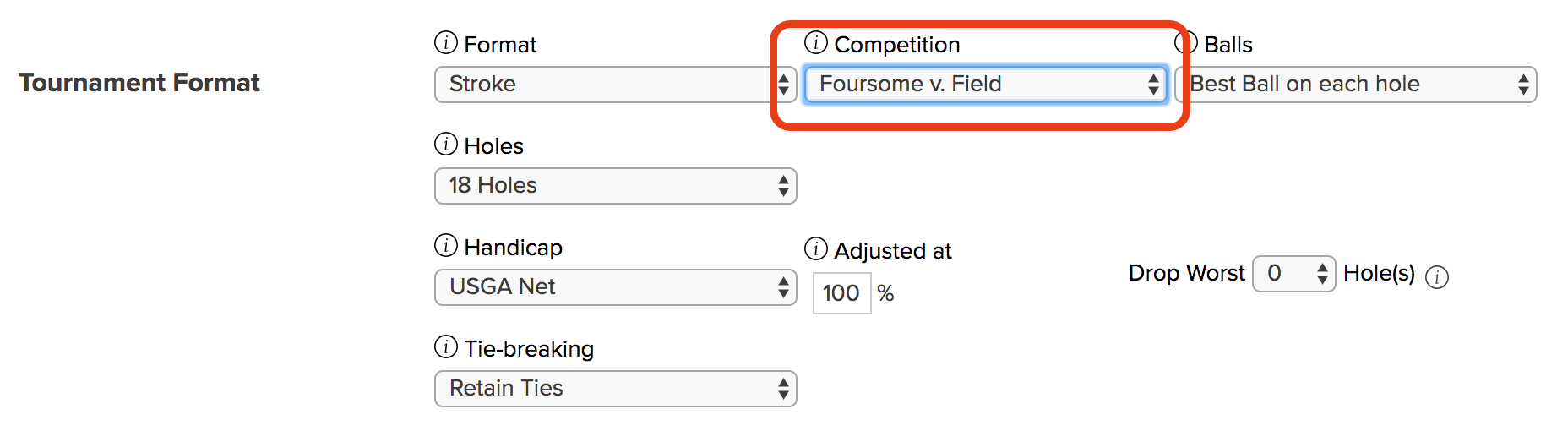Click the Competition label text
Viewport: 1568px width, 431px height.
point(897,45)
